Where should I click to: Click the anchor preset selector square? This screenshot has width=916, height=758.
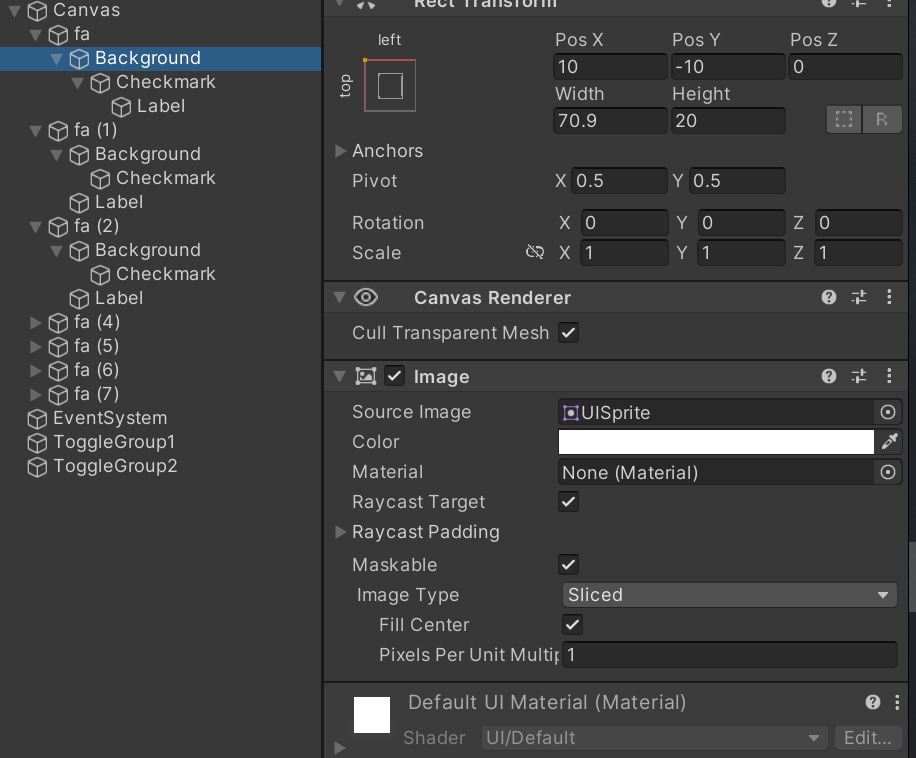389,85
